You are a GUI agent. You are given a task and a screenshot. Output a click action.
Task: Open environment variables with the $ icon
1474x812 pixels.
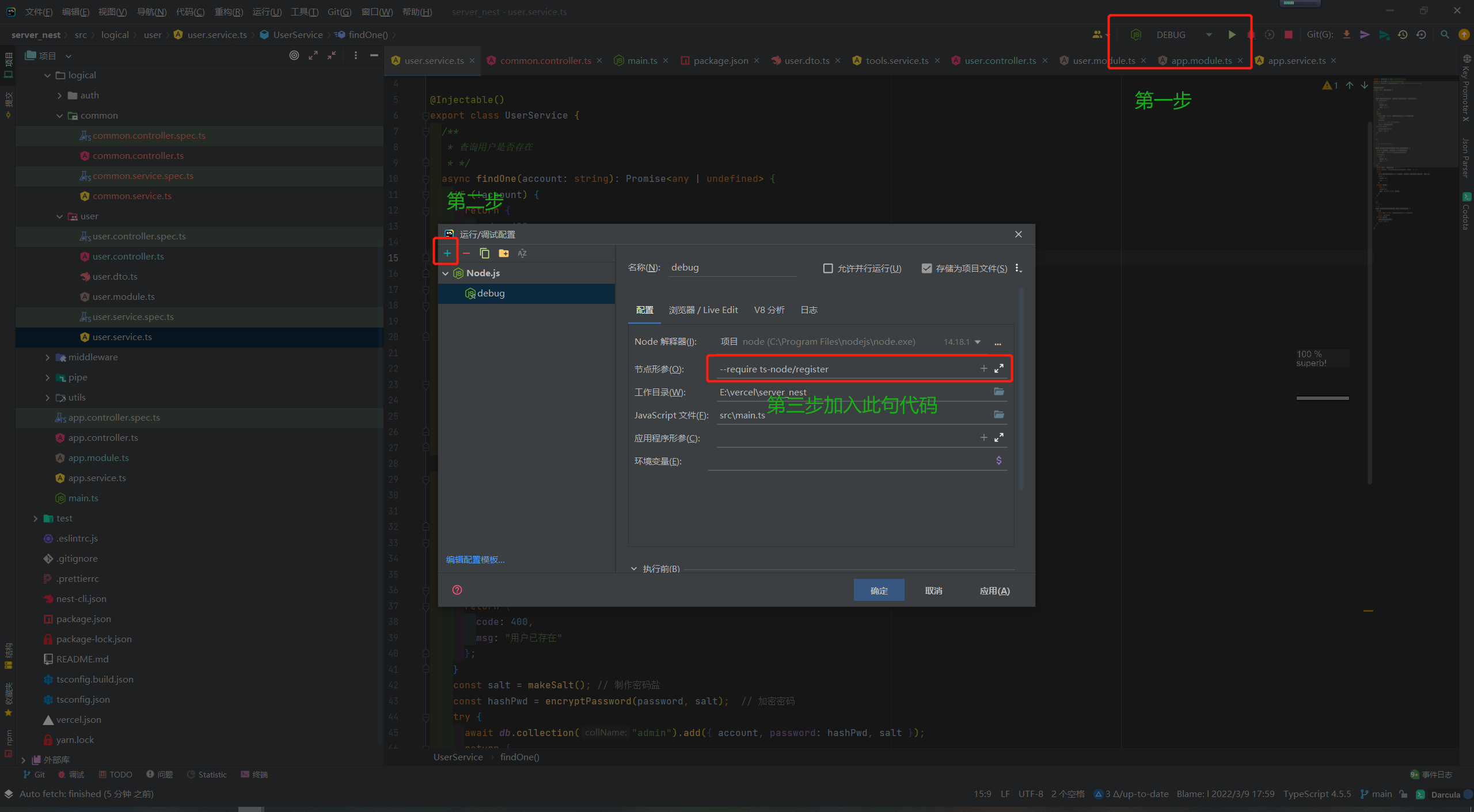998,460
